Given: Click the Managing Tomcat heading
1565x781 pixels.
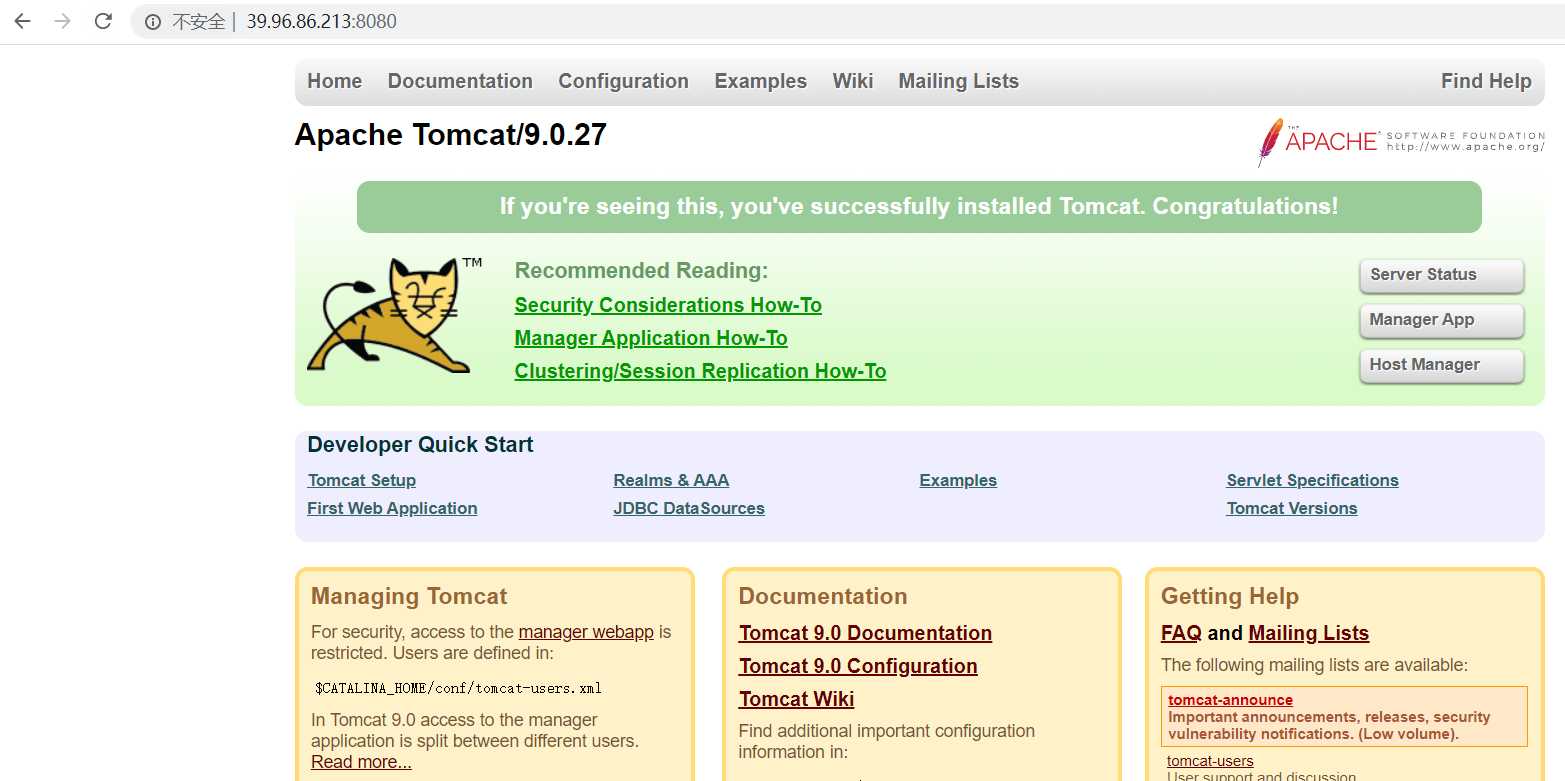Looking at the screenshot, I should click(x=409, y=597).
